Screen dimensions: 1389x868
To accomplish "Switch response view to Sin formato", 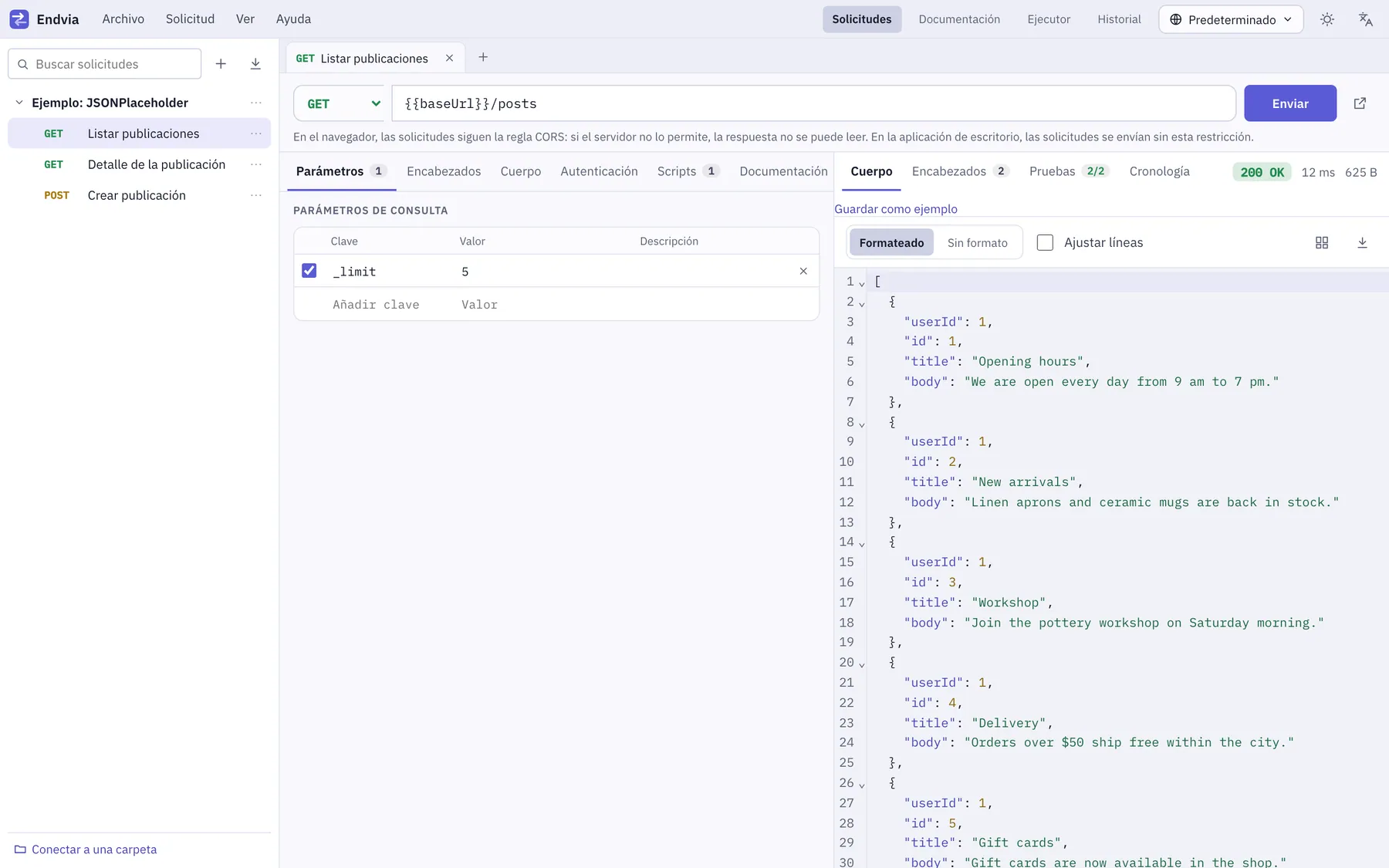I will pos(977,242).
